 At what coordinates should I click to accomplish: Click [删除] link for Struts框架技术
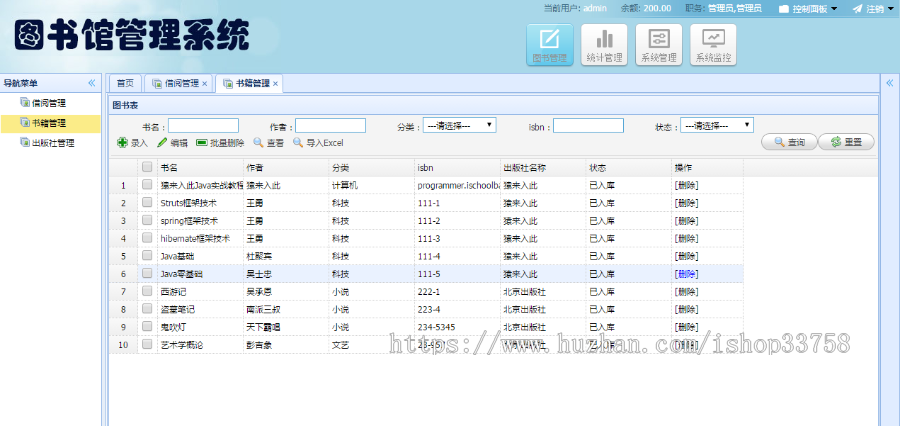[686, 203]
